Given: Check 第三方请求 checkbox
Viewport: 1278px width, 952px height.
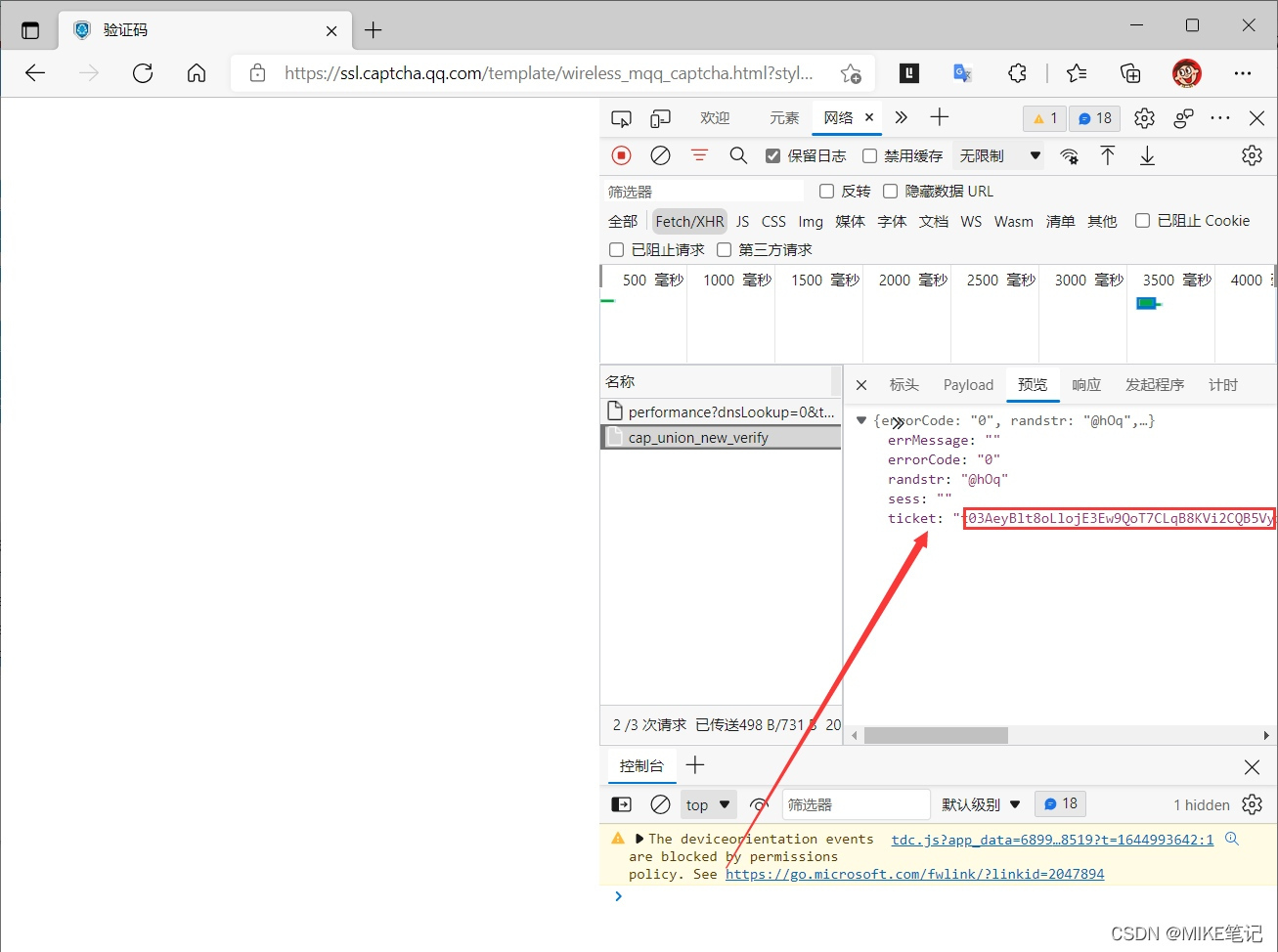Looking at the screenshot, I should [x=724, y=249].
